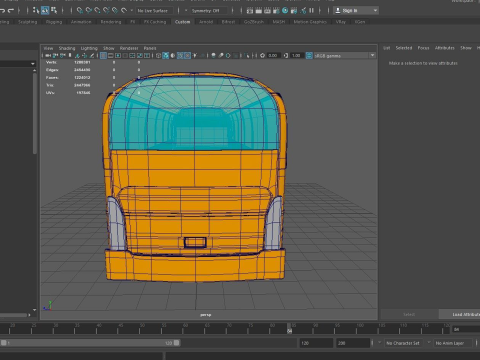This screenshot has width=480, height=360.
Task: Click the gamma reset icon
Action: pyautogui.click(x=286, y=55)
